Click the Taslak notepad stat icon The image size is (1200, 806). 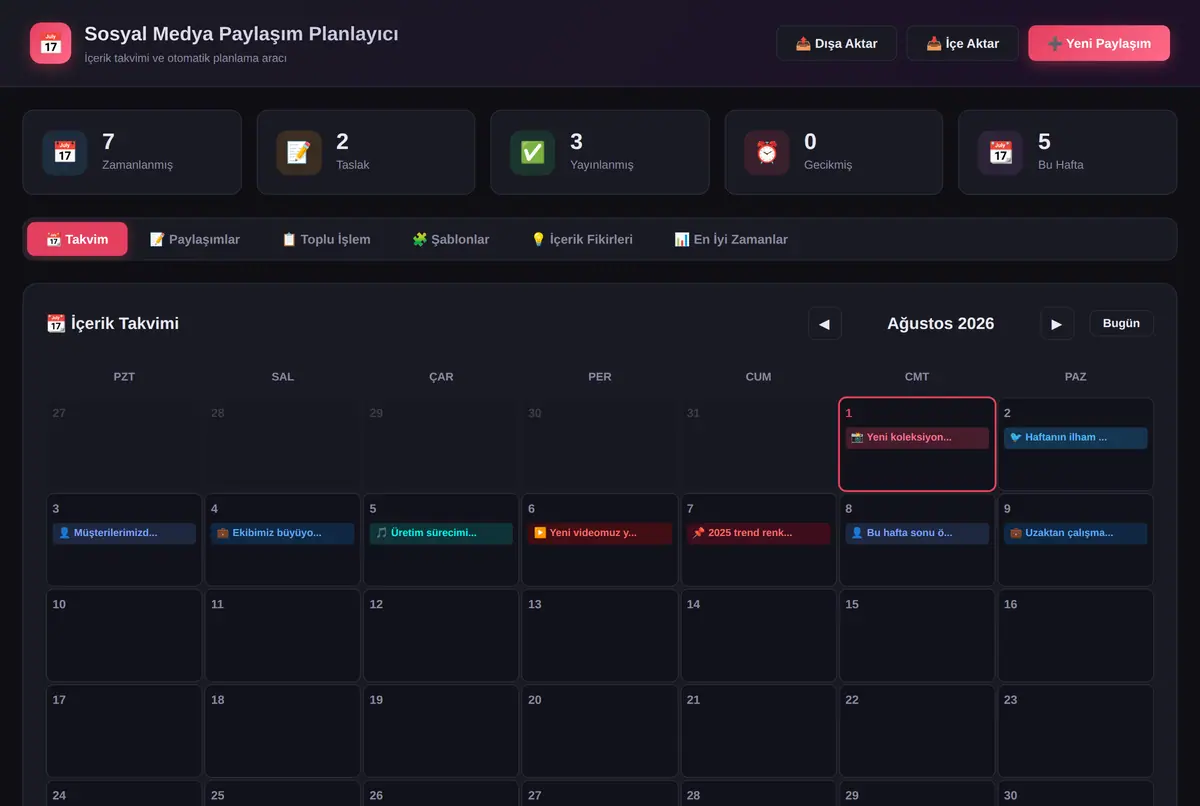click(299, 153)
